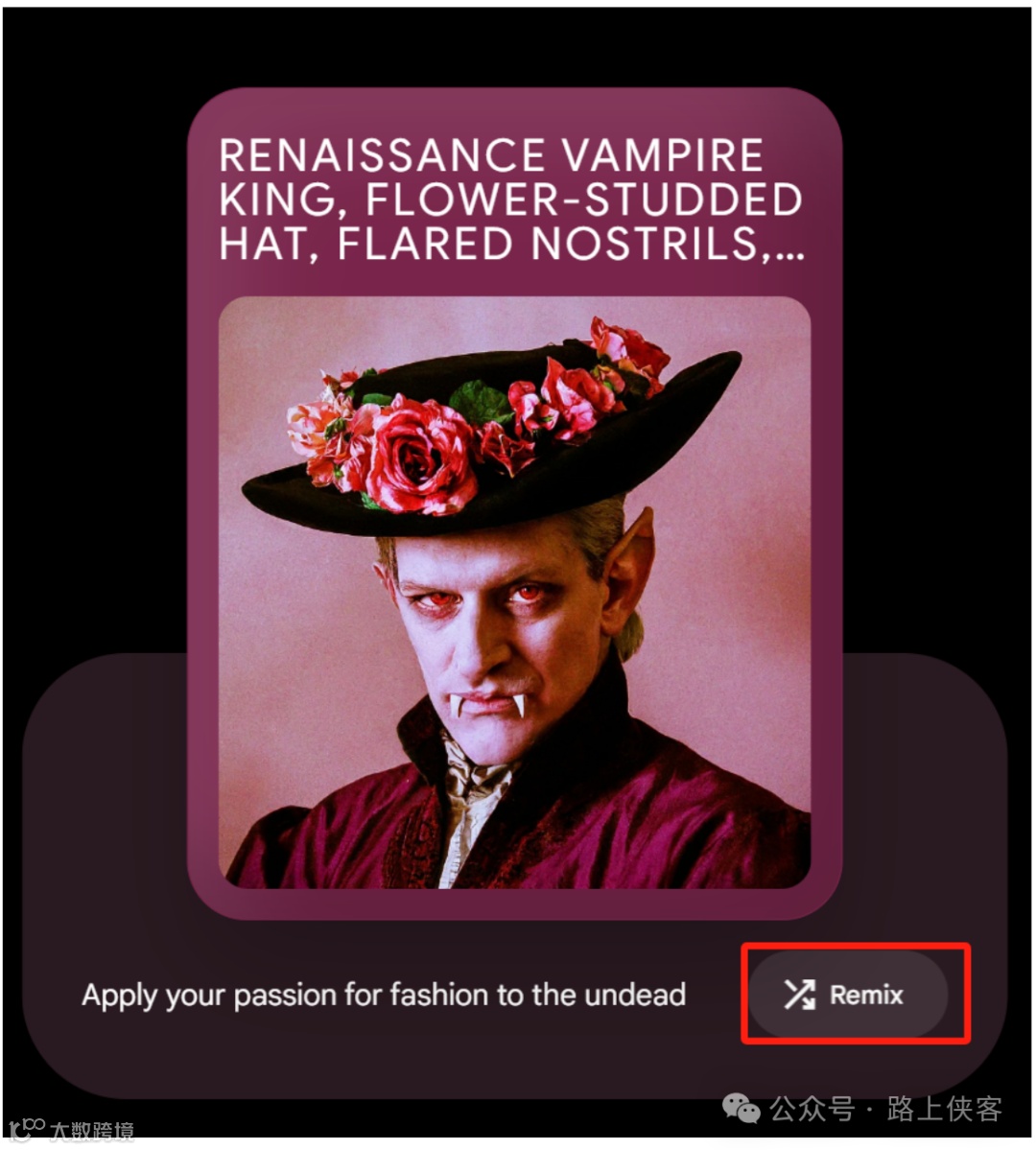This screenshot has height=1150, width=1036.
Task: Click the WeChat logo icon in the watermark
Action: pos(742,1108)
